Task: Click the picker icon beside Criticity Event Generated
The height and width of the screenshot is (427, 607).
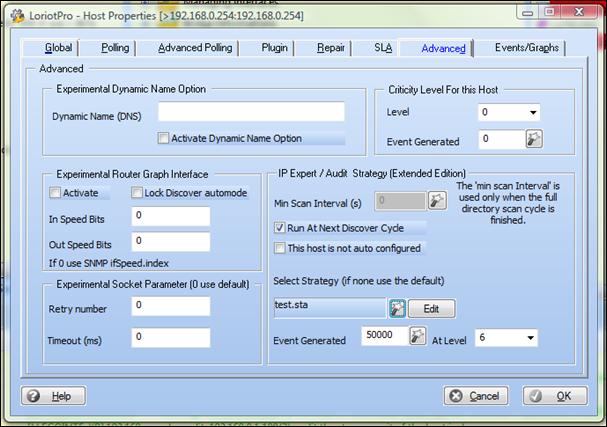Action: tap(534, 140)
